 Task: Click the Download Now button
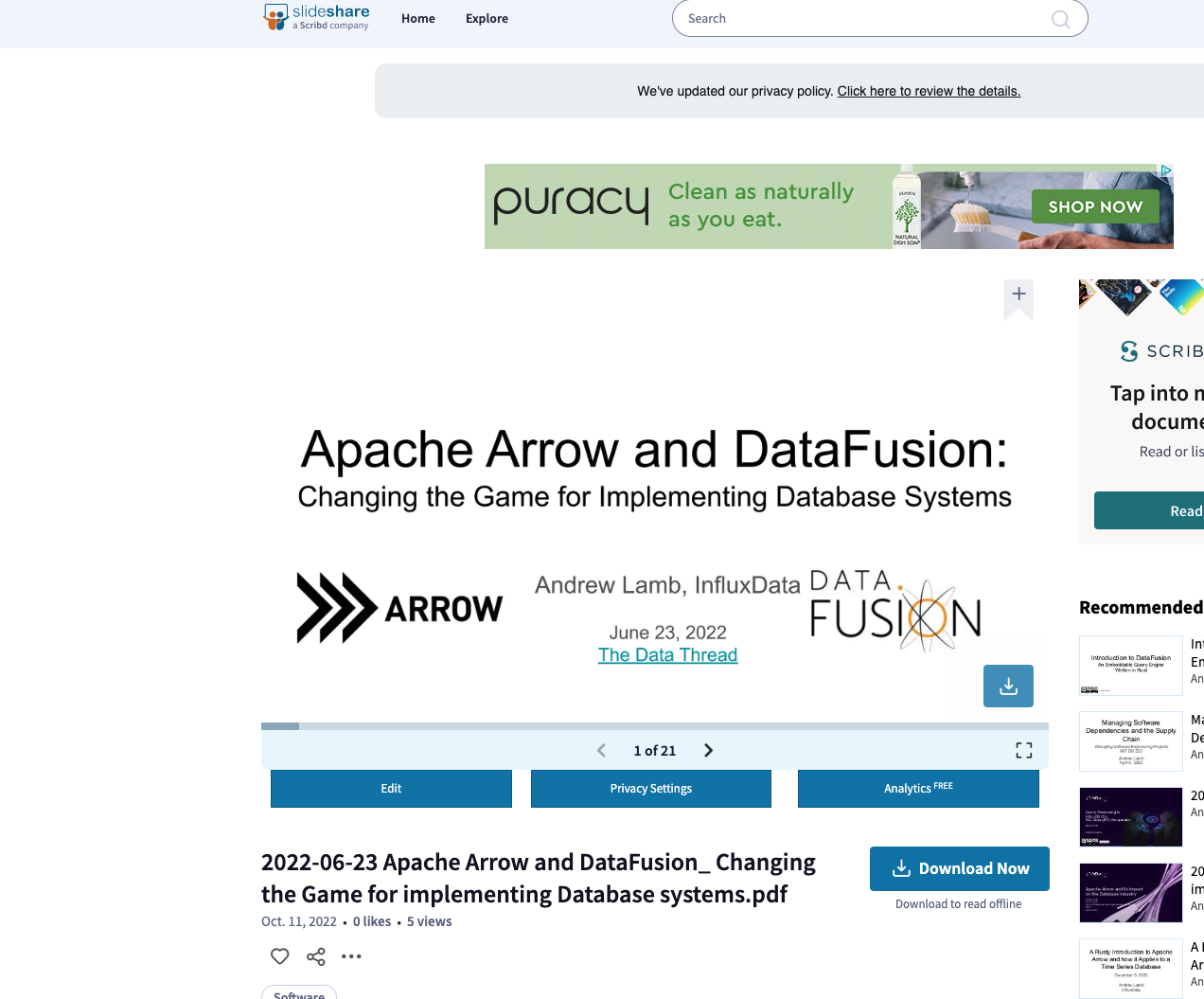[x=960, y=868]
